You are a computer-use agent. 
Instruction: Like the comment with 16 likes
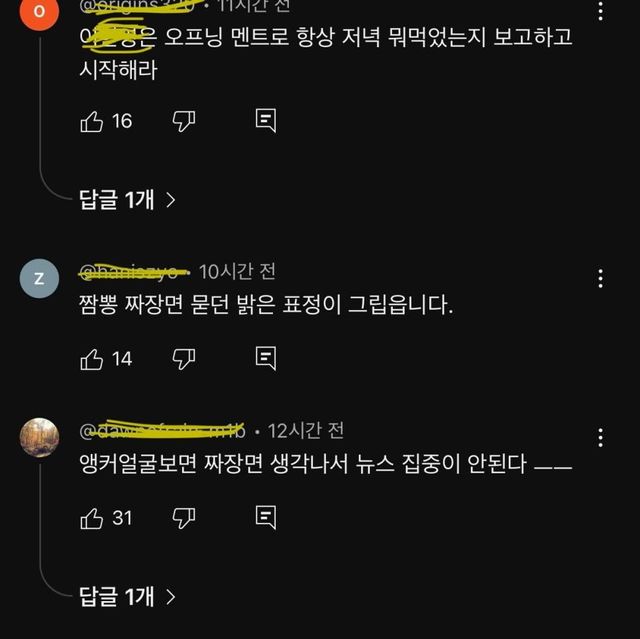pyautogui.click(x=91, y=121)
